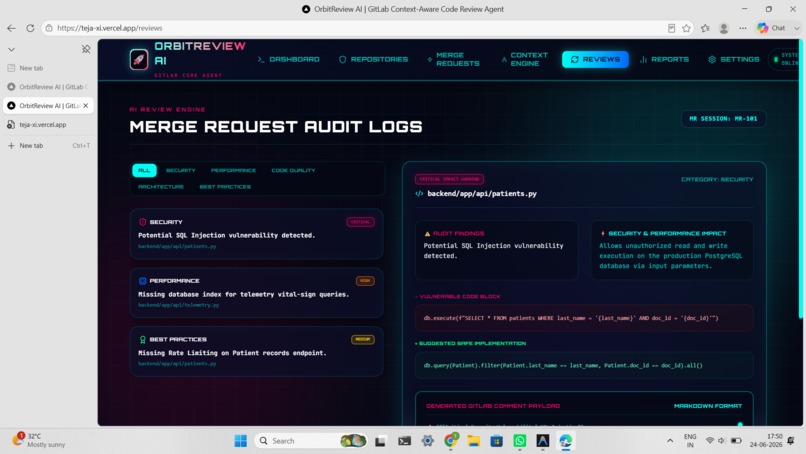This screenshot has height=454, width=806.
Task: Click the System Online status indicator
Action: [x=786, y=59]
